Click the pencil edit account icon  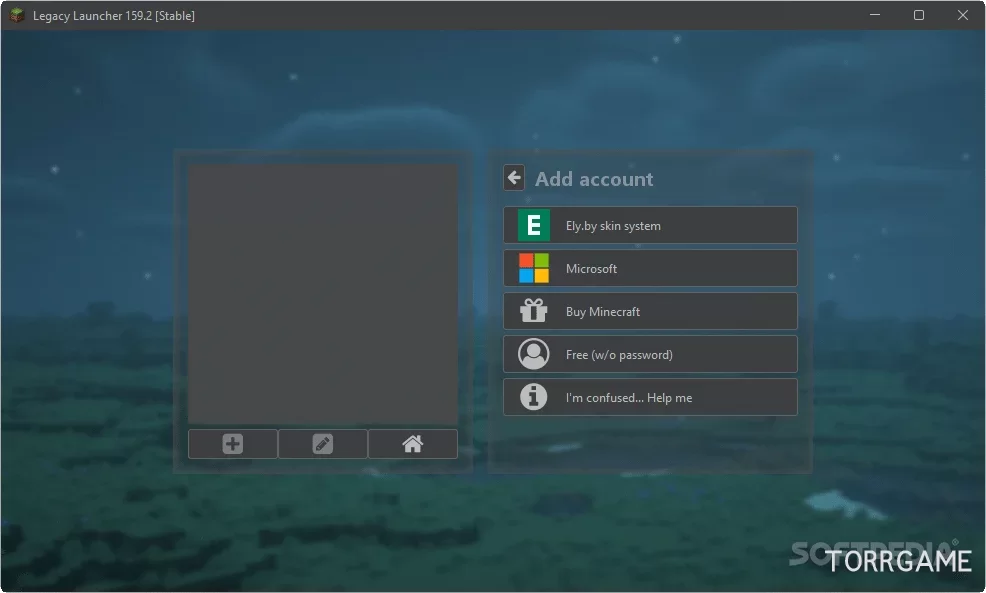323,444
